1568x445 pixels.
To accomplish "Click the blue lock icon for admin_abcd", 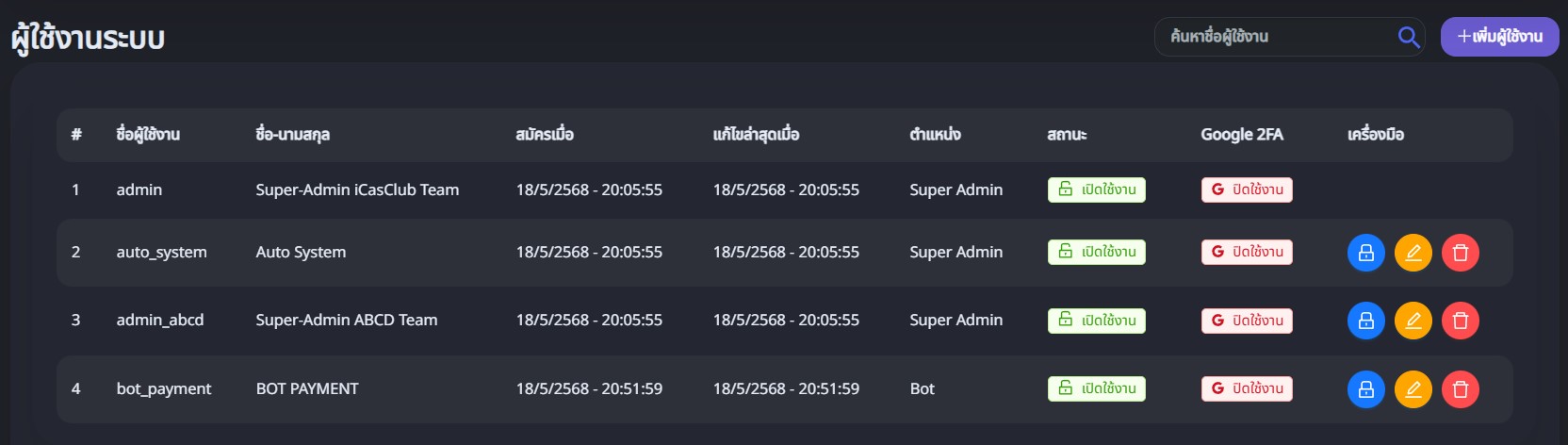I will coord(1365,321).
